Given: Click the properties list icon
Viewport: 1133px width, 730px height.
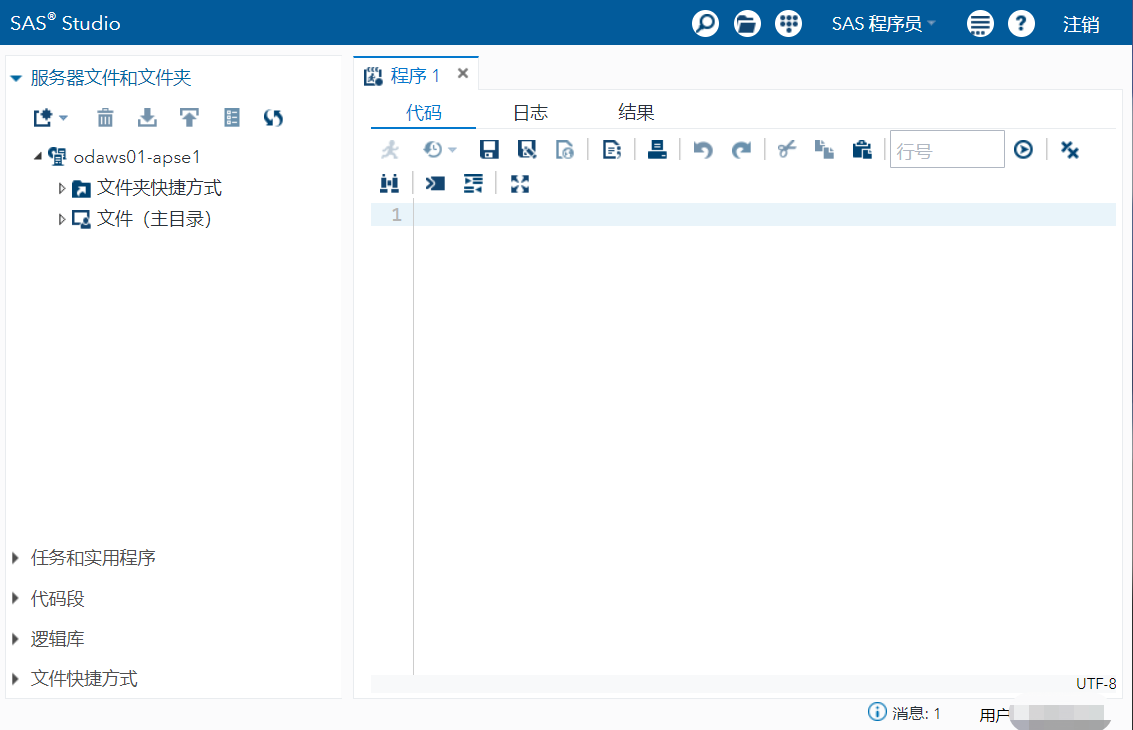Looking at the screenshot, I should pos(232,117).
